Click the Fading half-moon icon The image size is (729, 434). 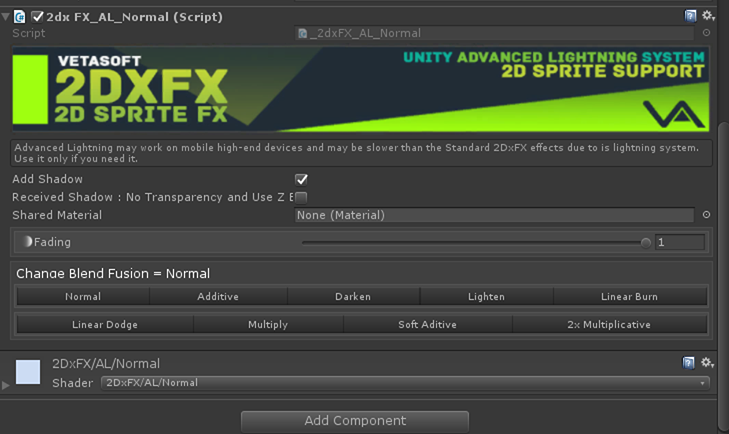coord(27,241)
